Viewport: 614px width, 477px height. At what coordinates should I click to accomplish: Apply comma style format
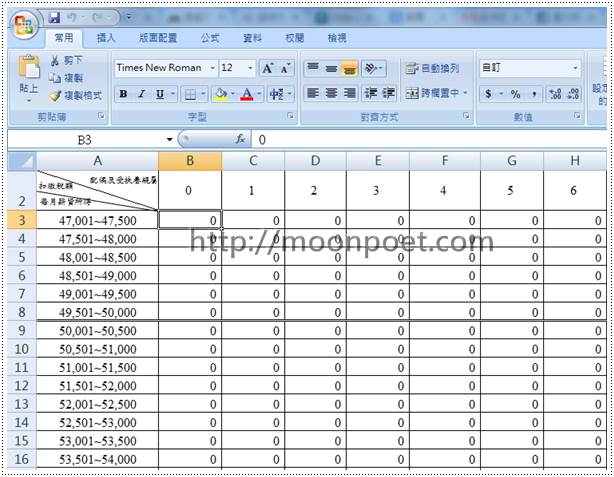point(534,94)
